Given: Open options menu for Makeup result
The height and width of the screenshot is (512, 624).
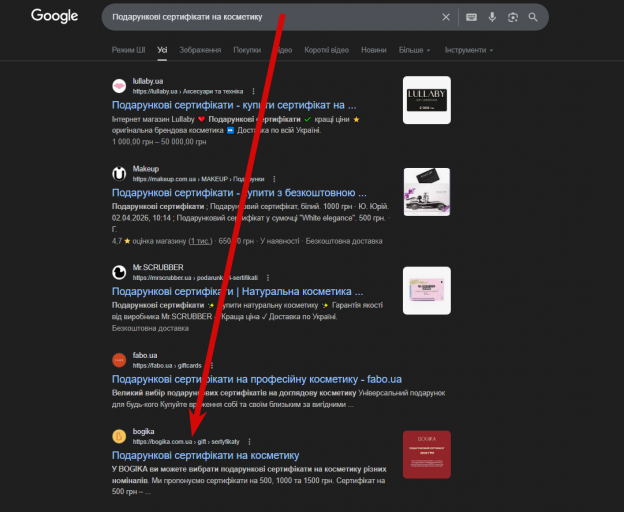Looking at the screenshot, I should (274, 179).
